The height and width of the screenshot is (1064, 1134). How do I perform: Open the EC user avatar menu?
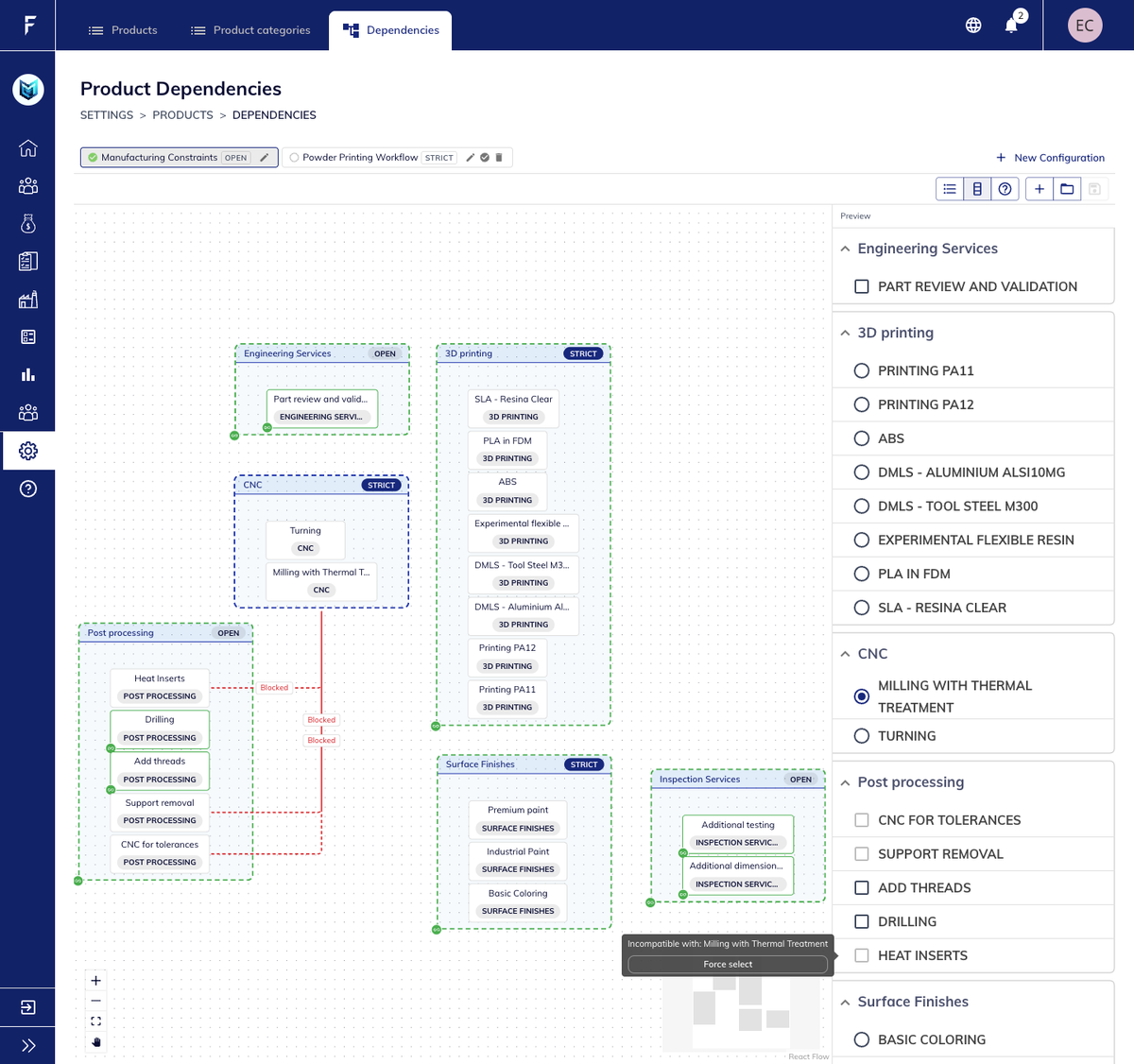(x=1085, y=26)
